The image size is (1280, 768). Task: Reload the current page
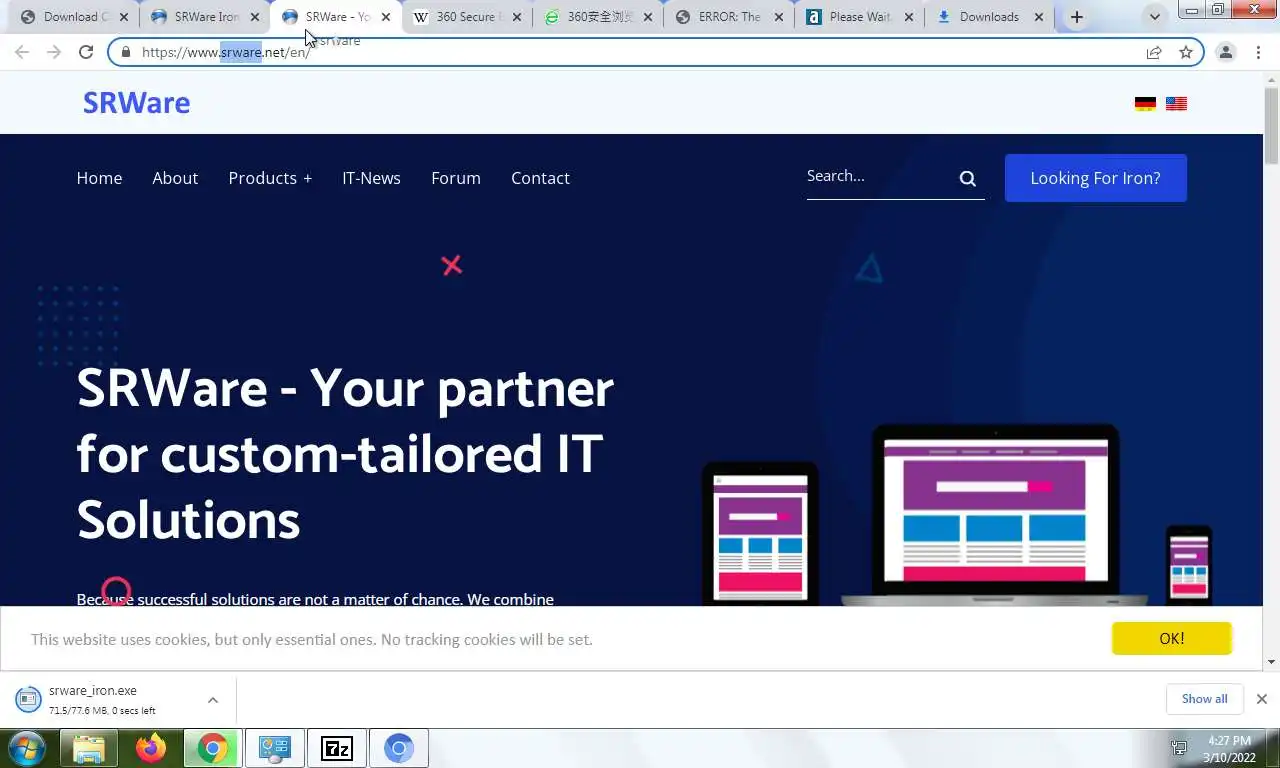(x=86, y=52)
